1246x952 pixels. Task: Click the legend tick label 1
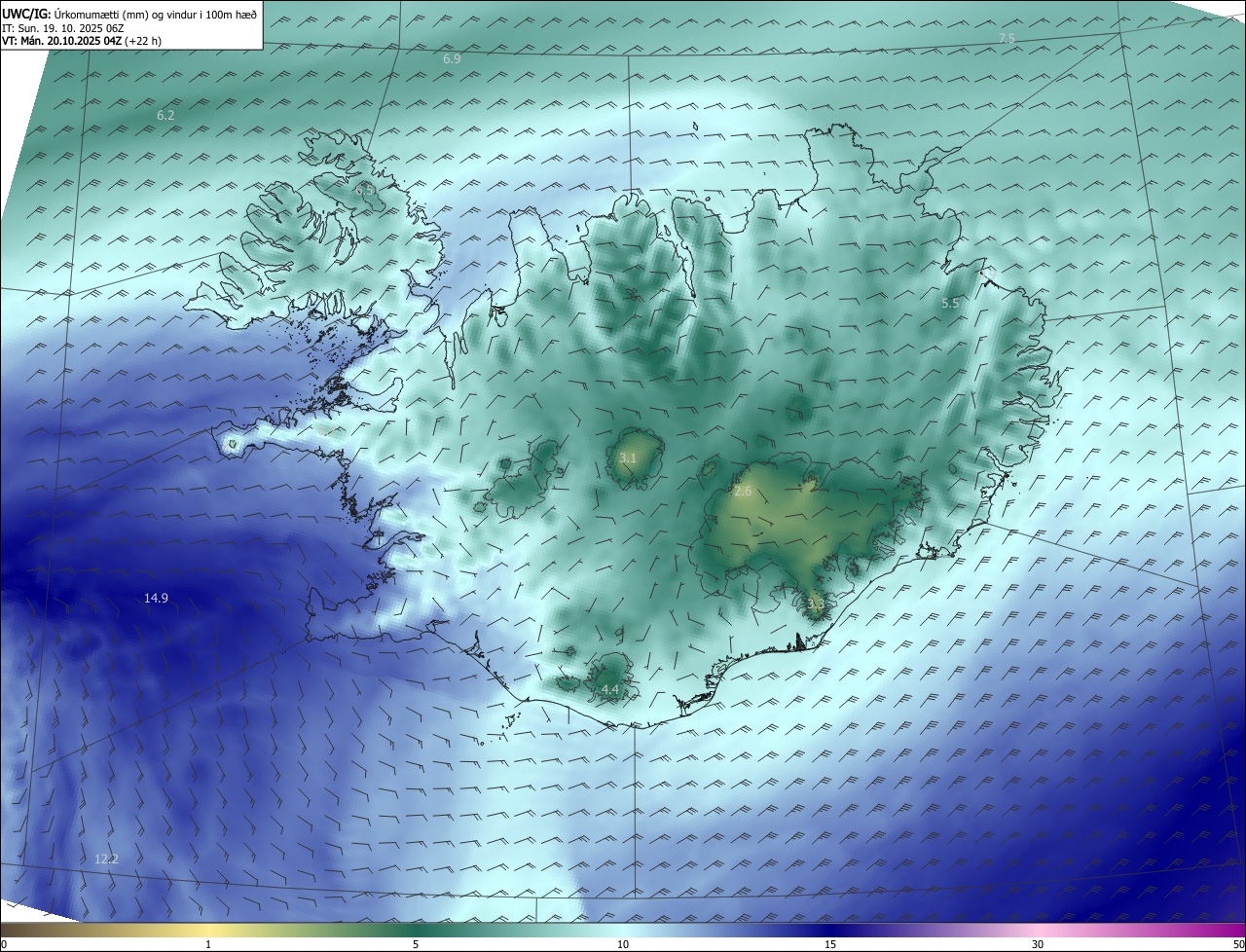point(208,944)
